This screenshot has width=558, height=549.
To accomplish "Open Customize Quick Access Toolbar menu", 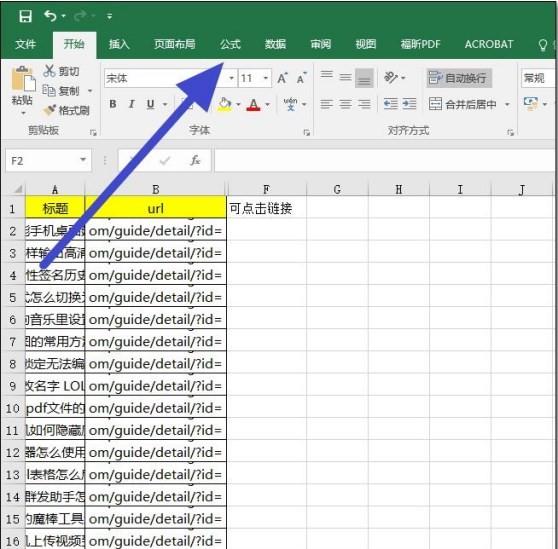I will coord(110,16).
